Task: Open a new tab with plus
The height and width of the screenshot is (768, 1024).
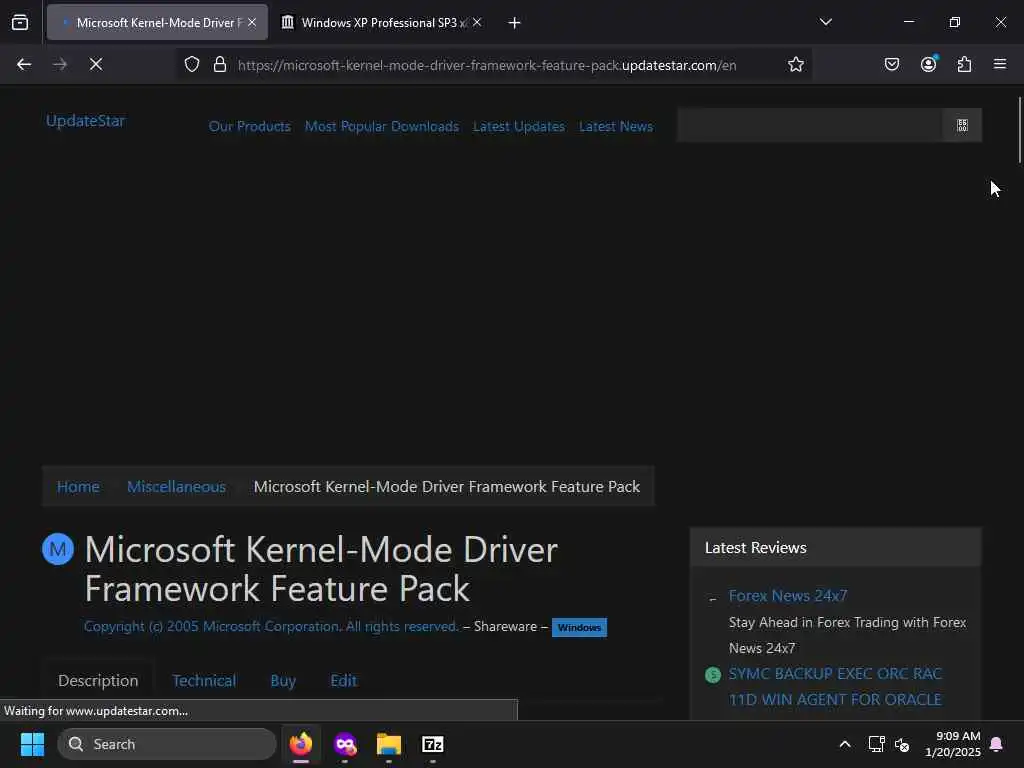Action: pos(514,23)
